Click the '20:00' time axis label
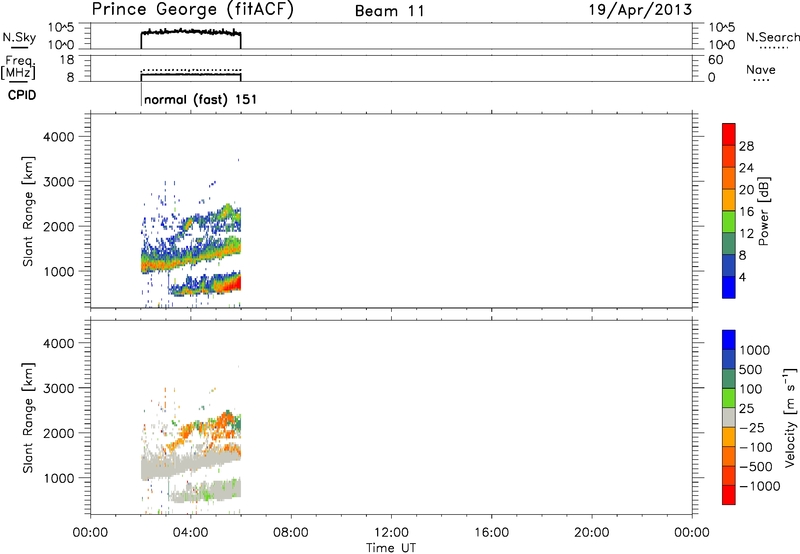This screenshot has height=554, width=800. click(x=591, y=533)
